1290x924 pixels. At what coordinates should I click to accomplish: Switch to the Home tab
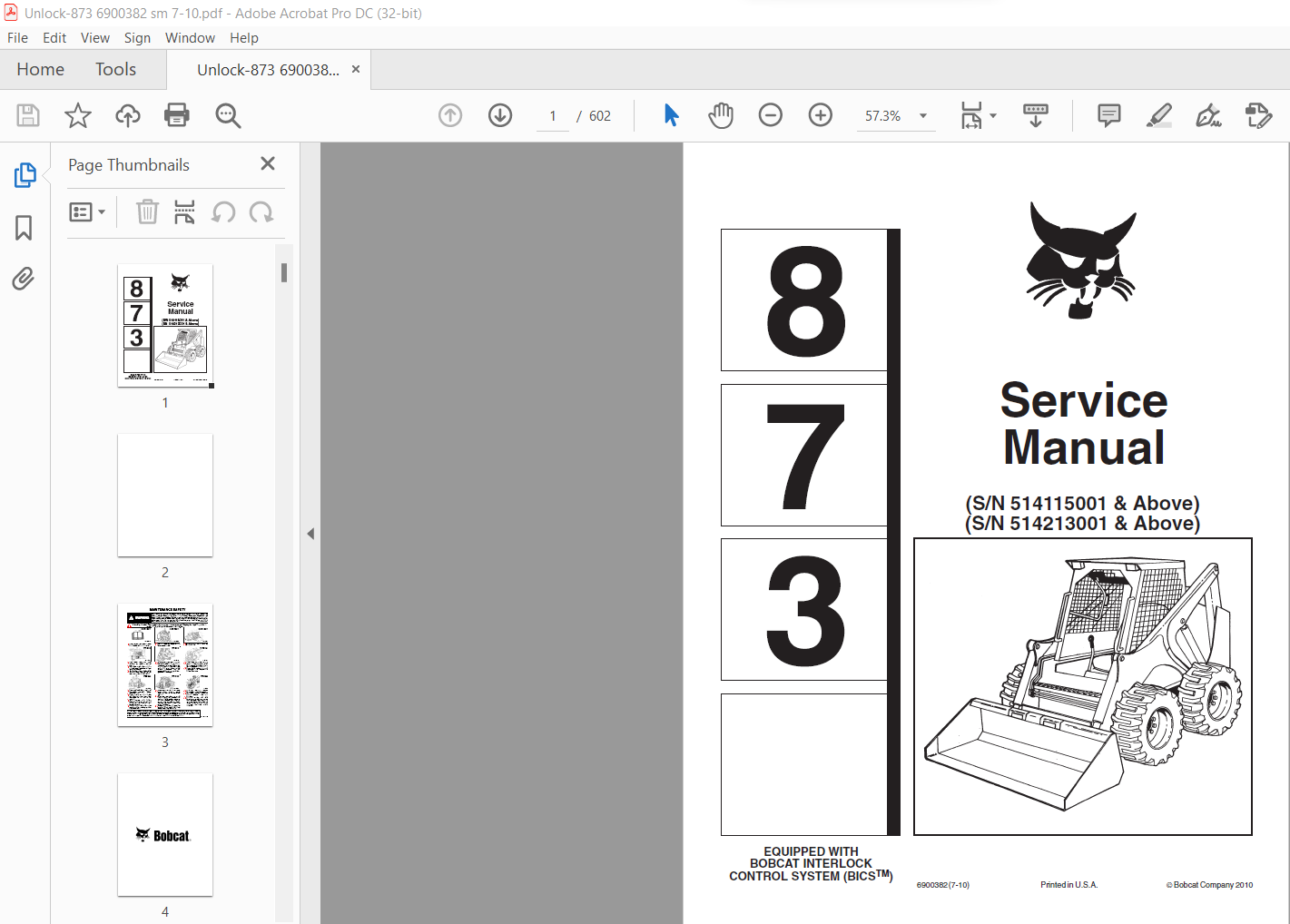pos(41,70)
